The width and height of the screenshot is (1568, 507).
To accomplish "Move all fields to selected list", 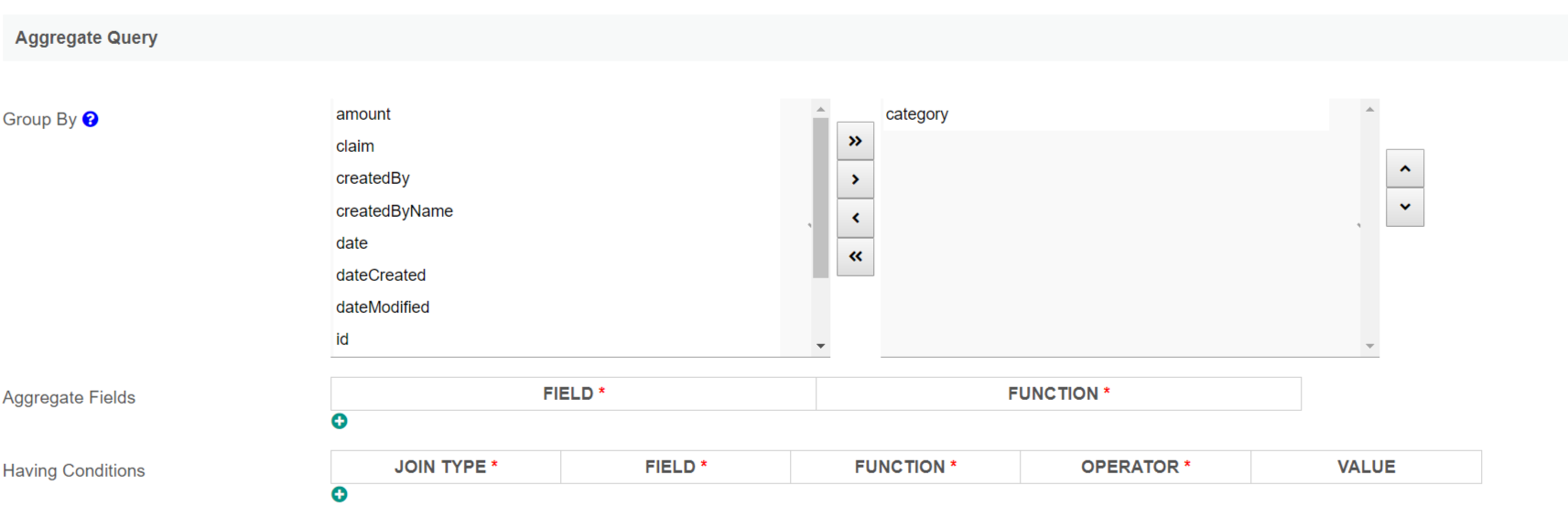I will click(855, 141).
